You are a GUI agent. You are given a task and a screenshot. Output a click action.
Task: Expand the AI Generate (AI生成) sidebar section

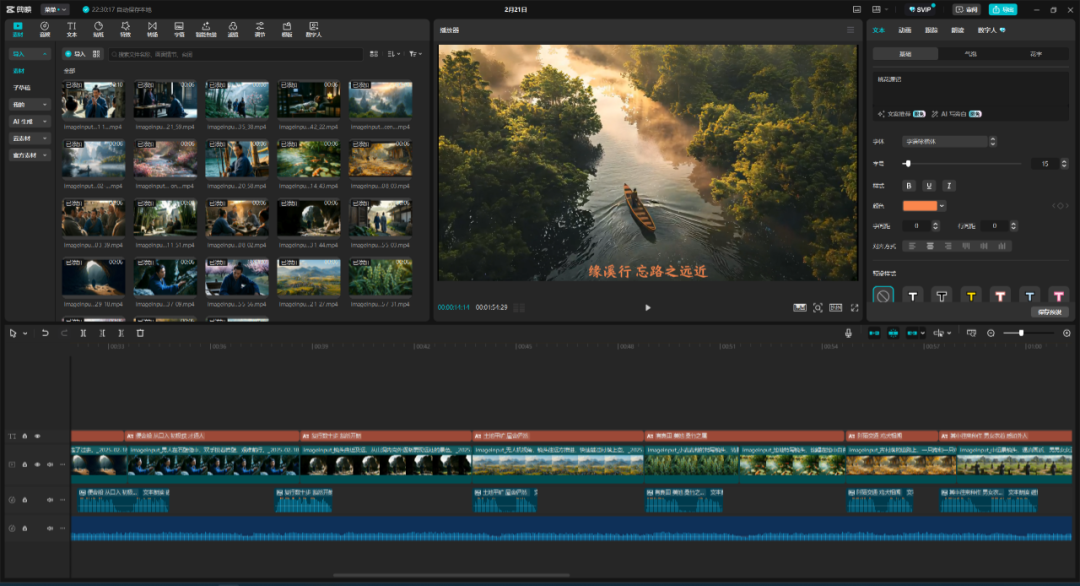pyautogui.click(x=29, y=121)
